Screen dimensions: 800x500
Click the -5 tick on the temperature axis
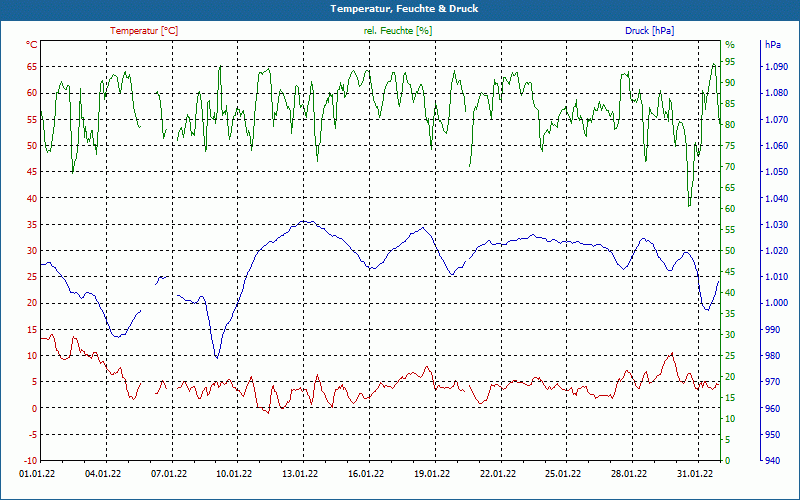[x=32, y=435]
